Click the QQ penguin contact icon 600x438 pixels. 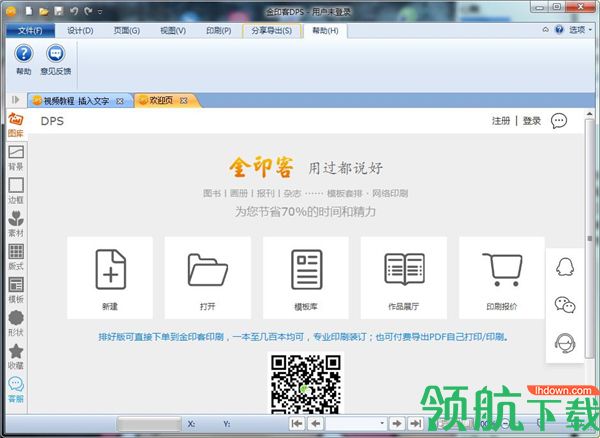[565, 267]
